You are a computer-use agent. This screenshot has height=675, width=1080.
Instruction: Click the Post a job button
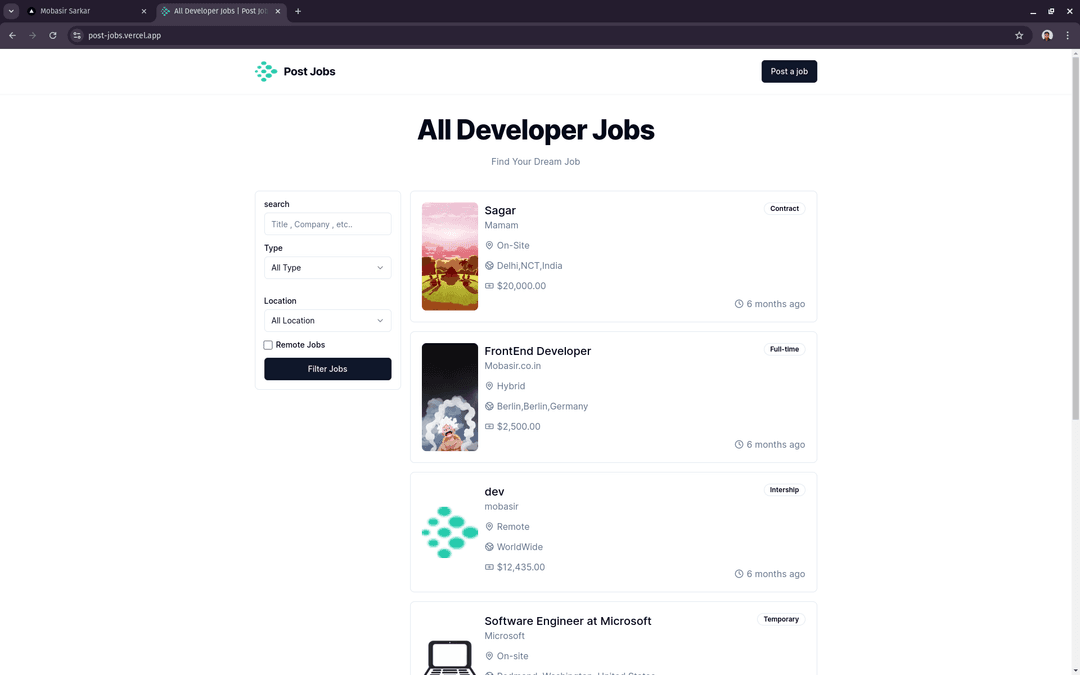pos(789,72)
